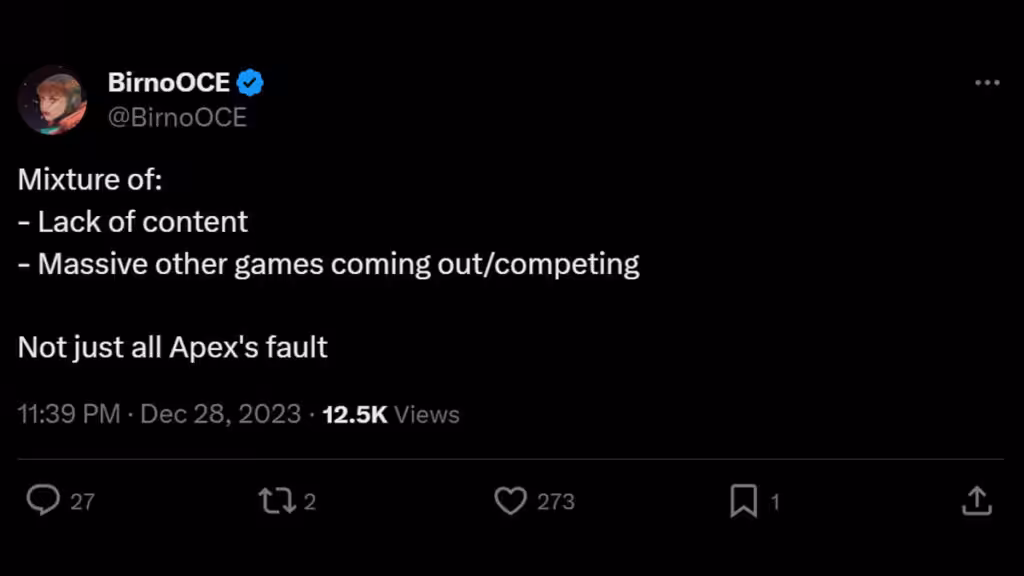Click the reply speech bubble icon
1024x576 pixels.
[x=42, y=500]
